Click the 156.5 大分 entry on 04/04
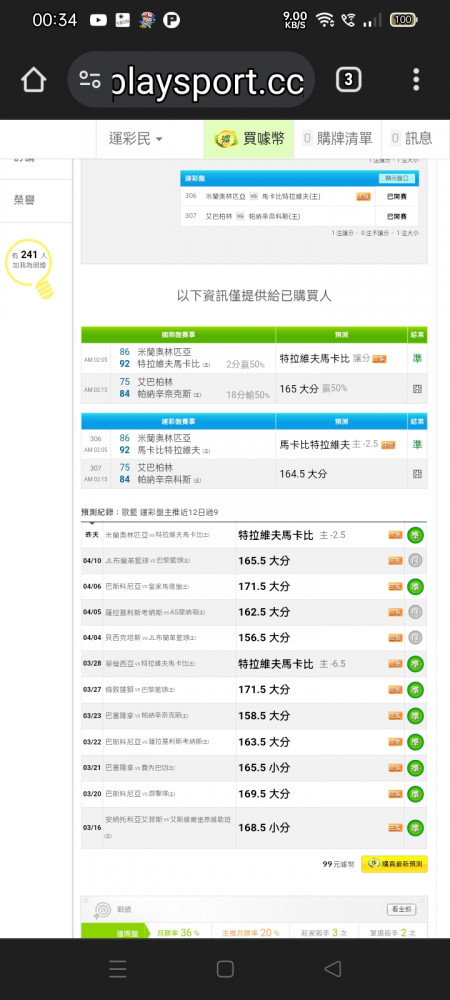Image resolution: width=450 pixels, height=1000 pixels. 264,638
